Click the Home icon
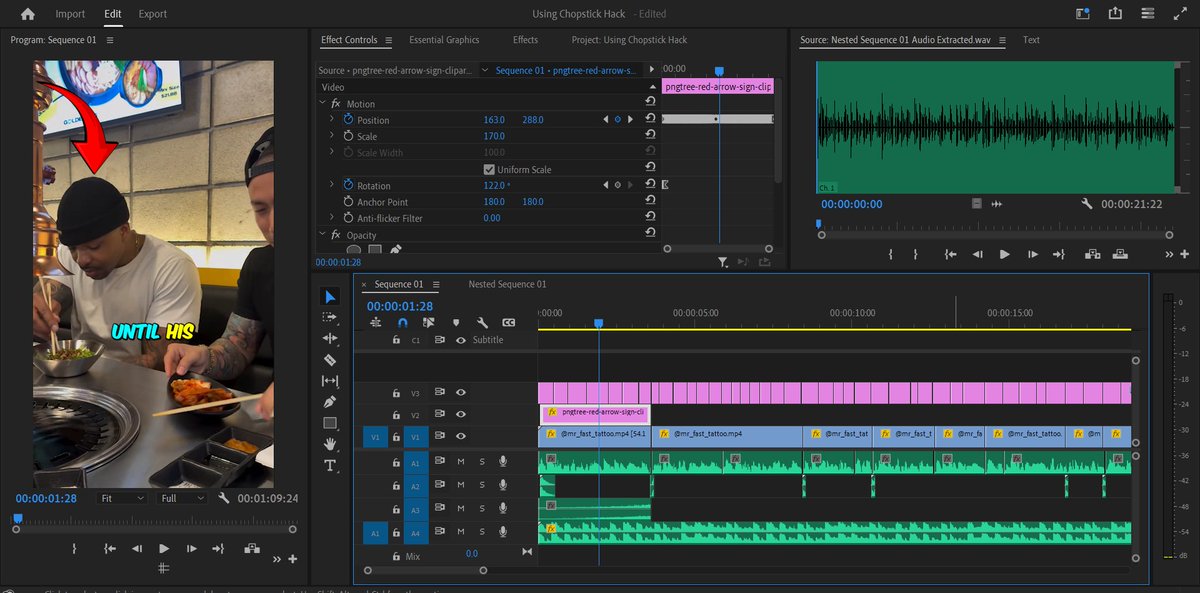The width and height of the screenshot is (1200, 593). coord(27,14)
